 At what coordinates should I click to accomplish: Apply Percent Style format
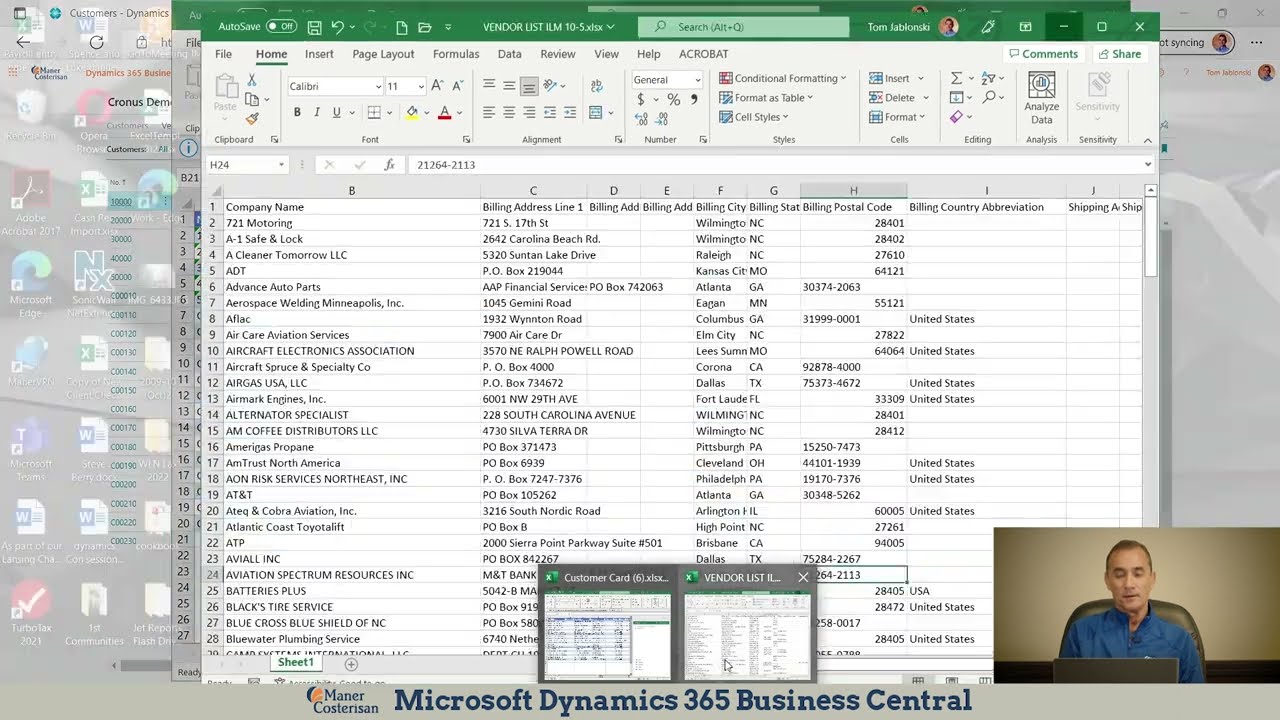pyautogui.click(x=673, y=99)
